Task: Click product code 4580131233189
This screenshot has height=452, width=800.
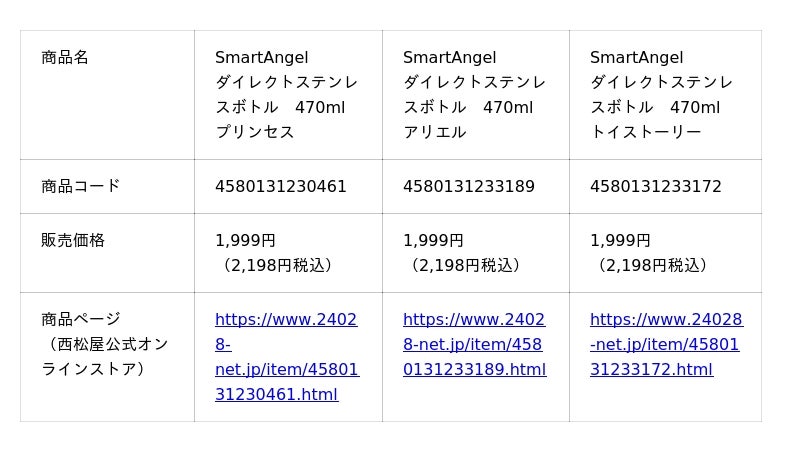Action: (x=468, y=186)
